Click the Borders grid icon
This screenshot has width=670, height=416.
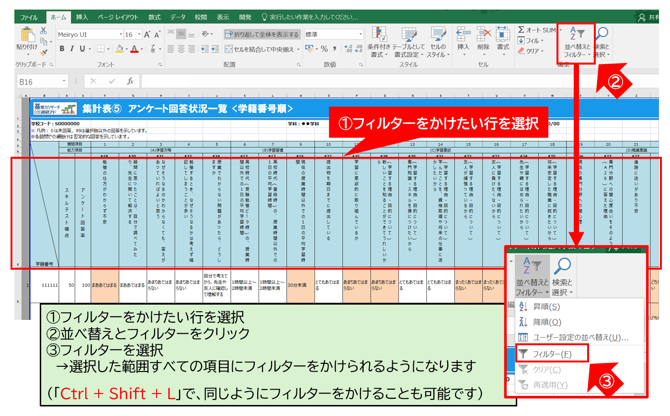click(100, 49)
